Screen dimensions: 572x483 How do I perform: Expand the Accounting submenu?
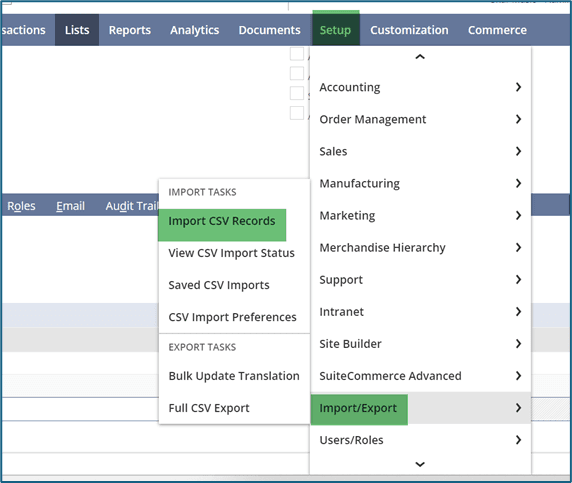tap(421, 87)
